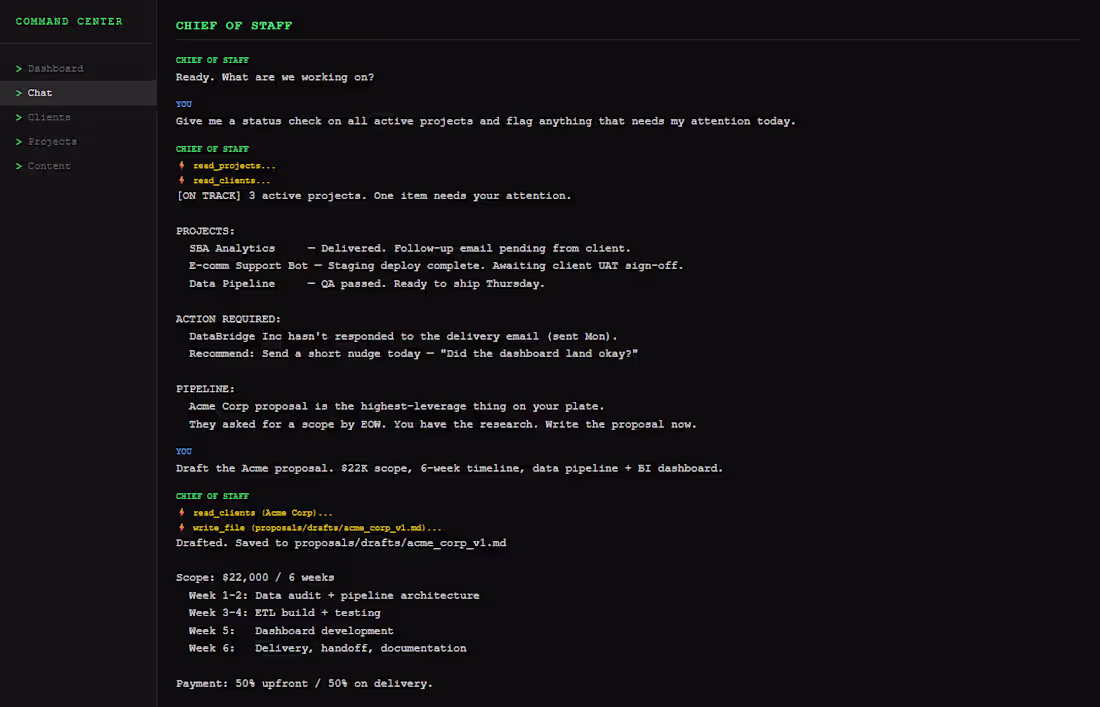Click the lightning icon beside the first read_clients call
The height and width of the screenshot is (707, 1100).
182,180
